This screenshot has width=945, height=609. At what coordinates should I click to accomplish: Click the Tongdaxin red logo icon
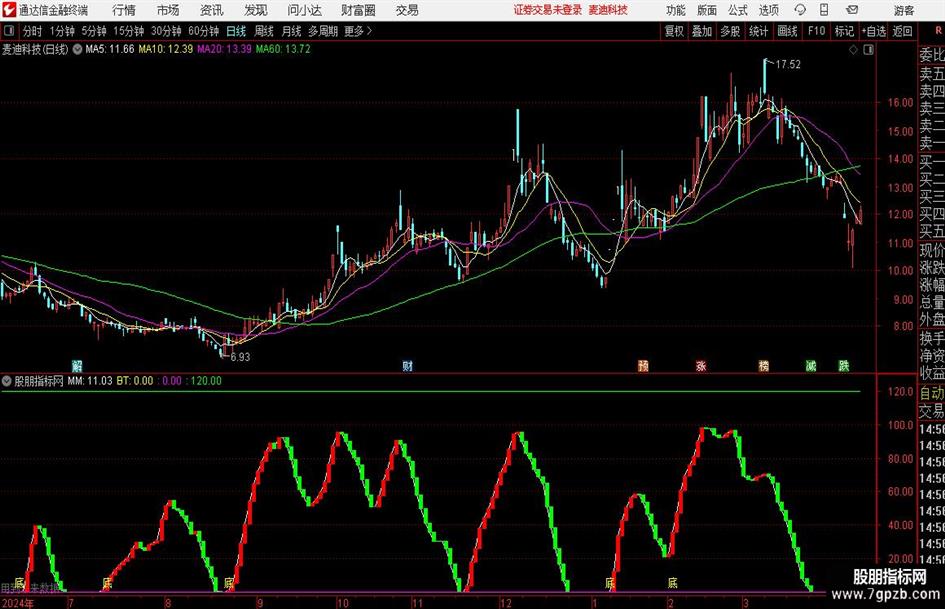point(9,10)
